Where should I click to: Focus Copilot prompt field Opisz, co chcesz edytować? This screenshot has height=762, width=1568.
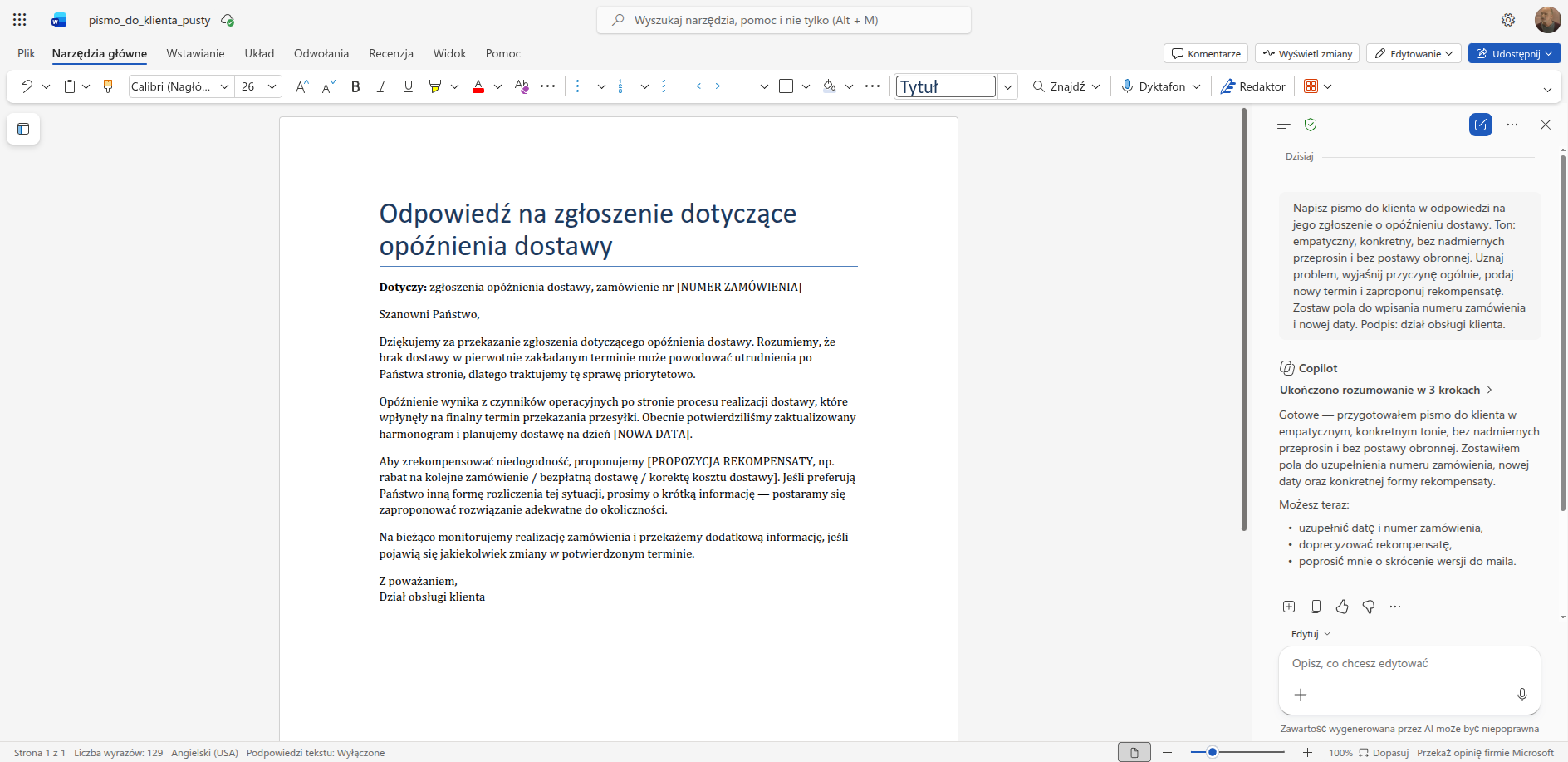(1409, 663)
